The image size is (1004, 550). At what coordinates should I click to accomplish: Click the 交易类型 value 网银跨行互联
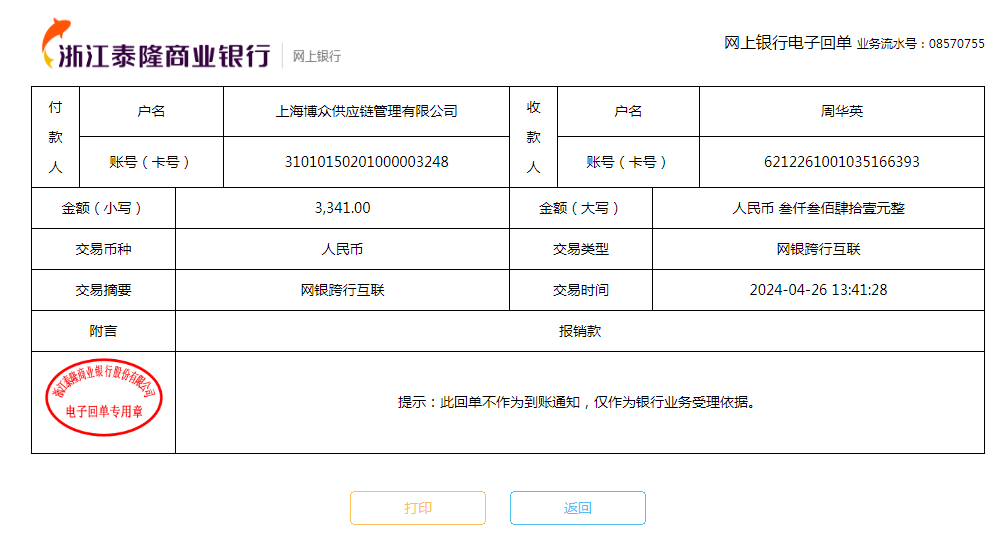coord(818,249)
